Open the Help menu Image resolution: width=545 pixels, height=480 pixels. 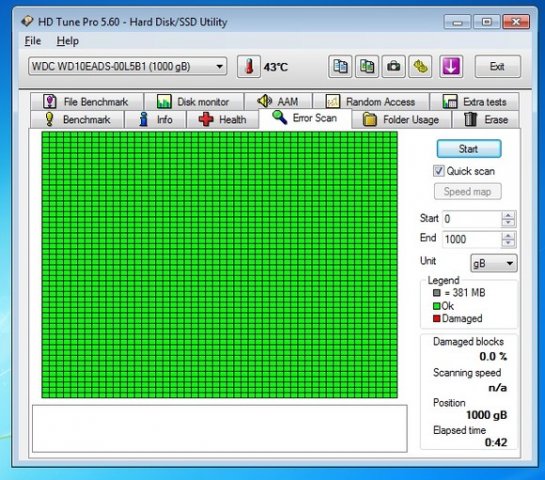(67, 41)
